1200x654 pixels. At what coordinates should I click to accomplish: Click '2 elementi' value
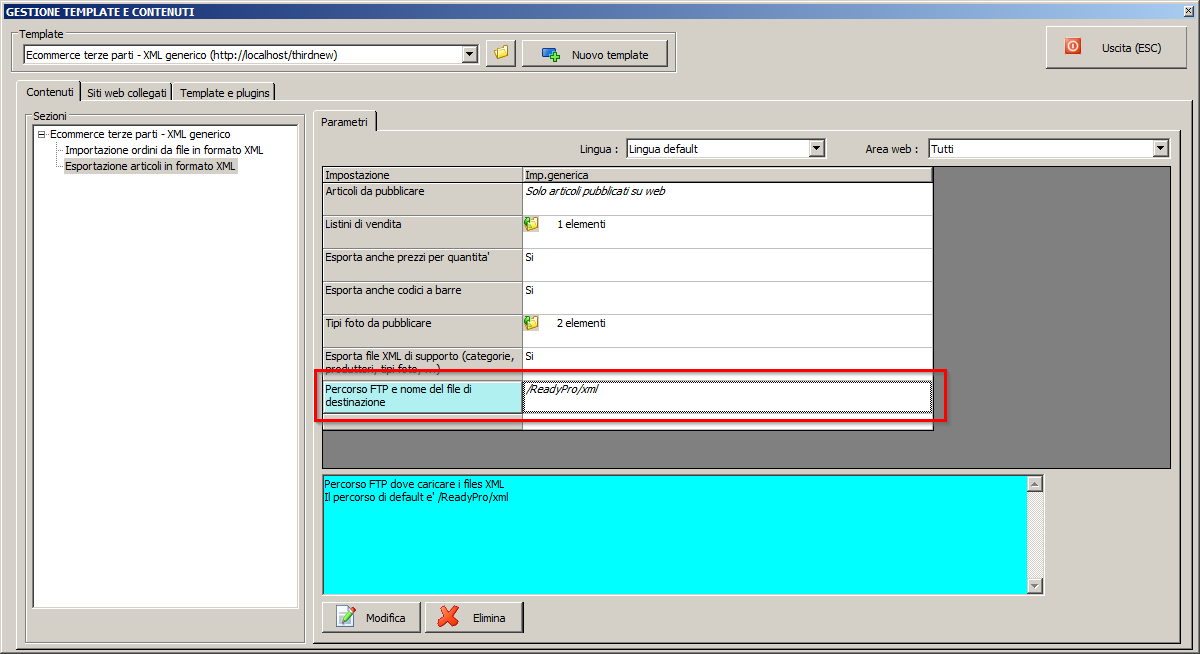click(x=581, y=323)
